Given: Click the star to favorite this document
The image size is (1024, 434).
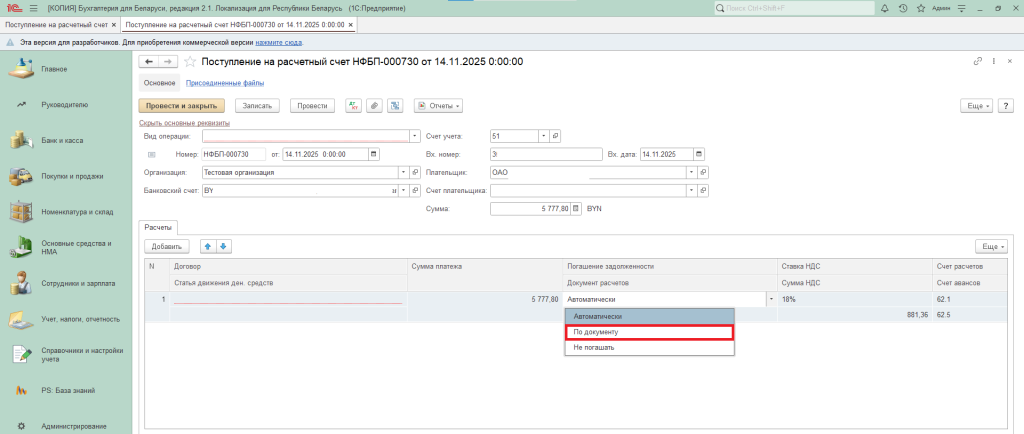Looking at the screenshot, I should point(190,62).
